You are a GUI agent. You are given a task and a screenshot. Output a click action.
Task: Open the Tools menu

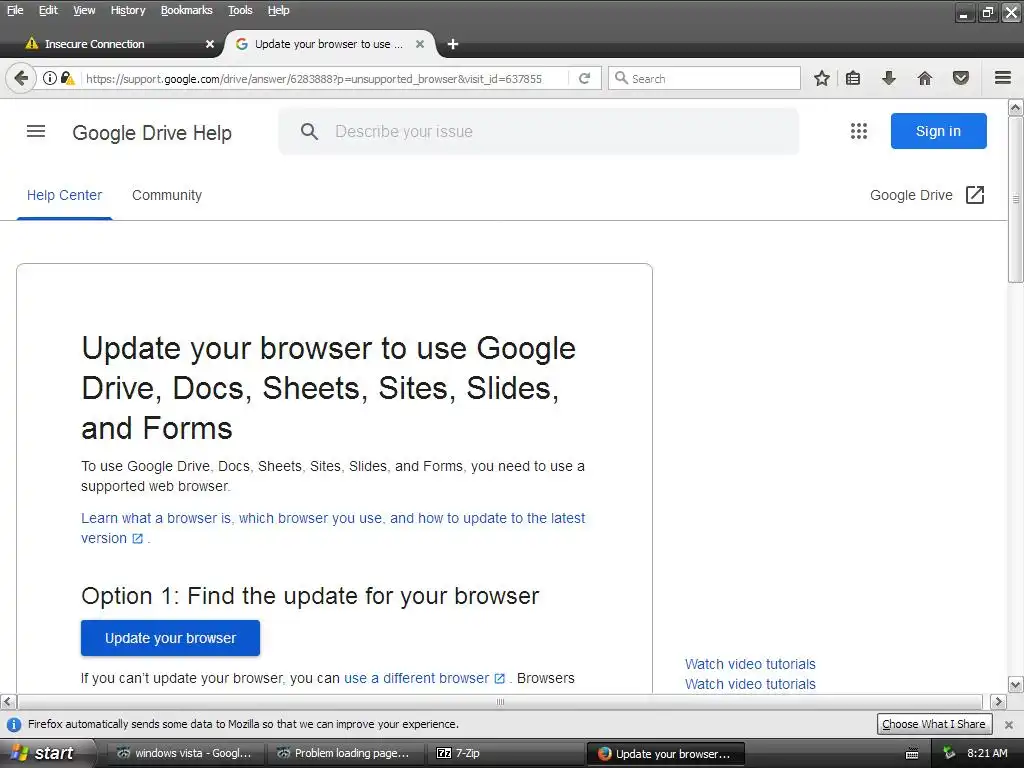point(240,10)
